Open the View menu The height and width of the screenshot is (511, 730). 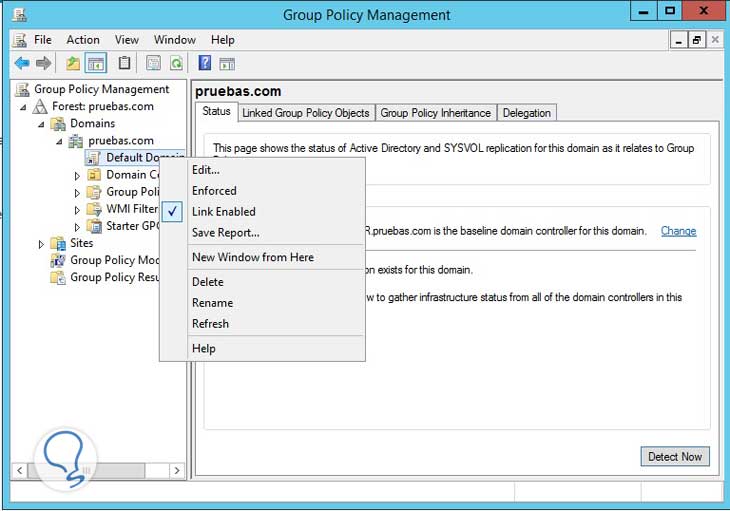(x=127, y=40)
